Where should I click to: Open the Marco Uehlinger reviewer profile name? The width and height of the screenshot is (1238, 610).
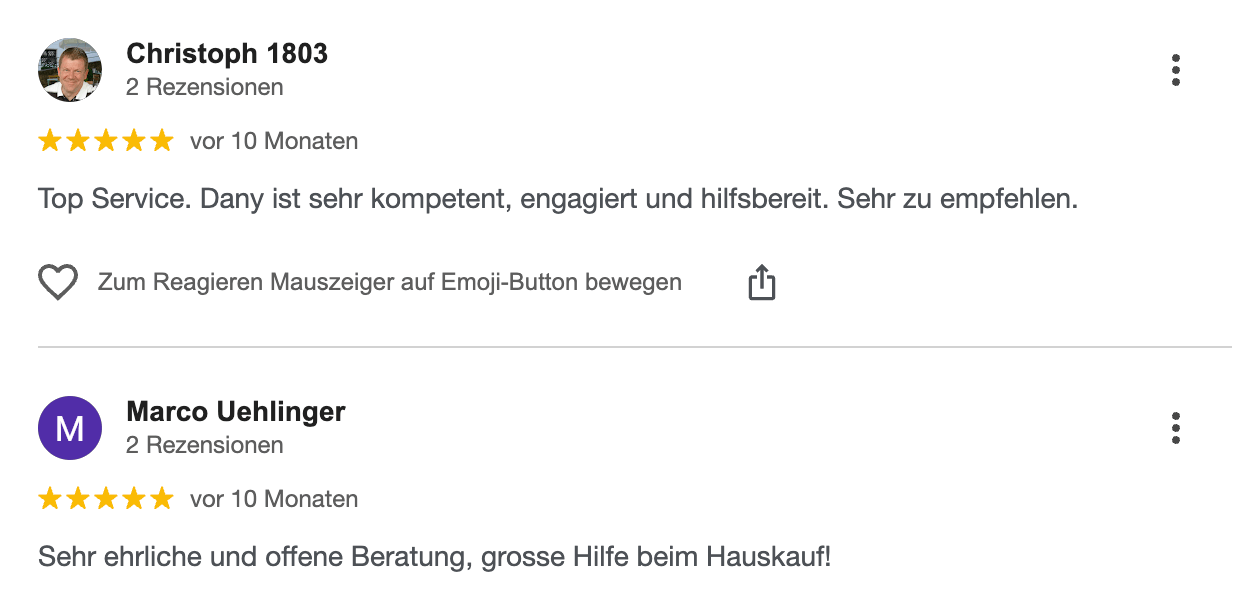tap(236, 411)
